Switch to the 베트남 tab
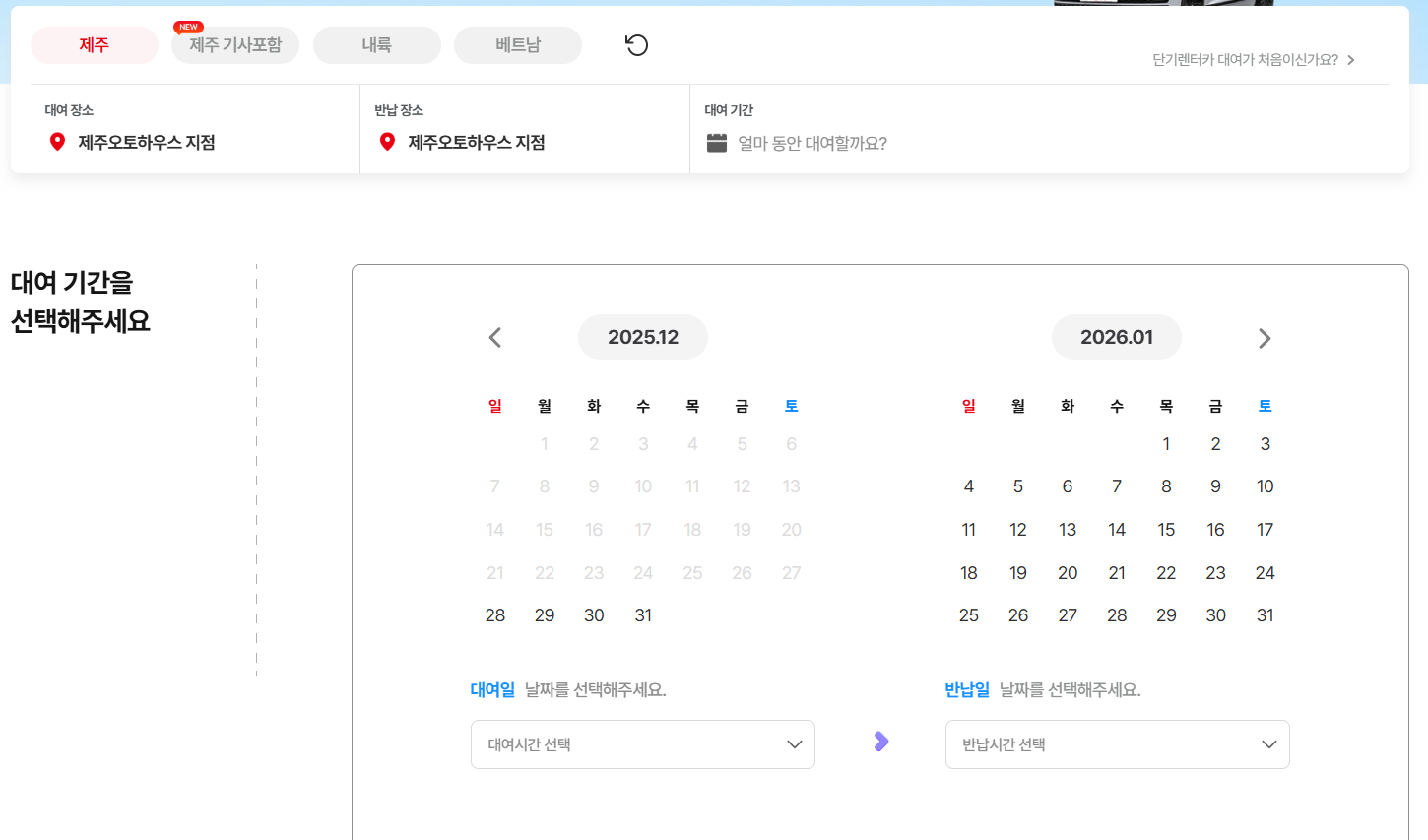Image resolution: width=1428 pixels, height=840 pixels. tap(518, 45)
